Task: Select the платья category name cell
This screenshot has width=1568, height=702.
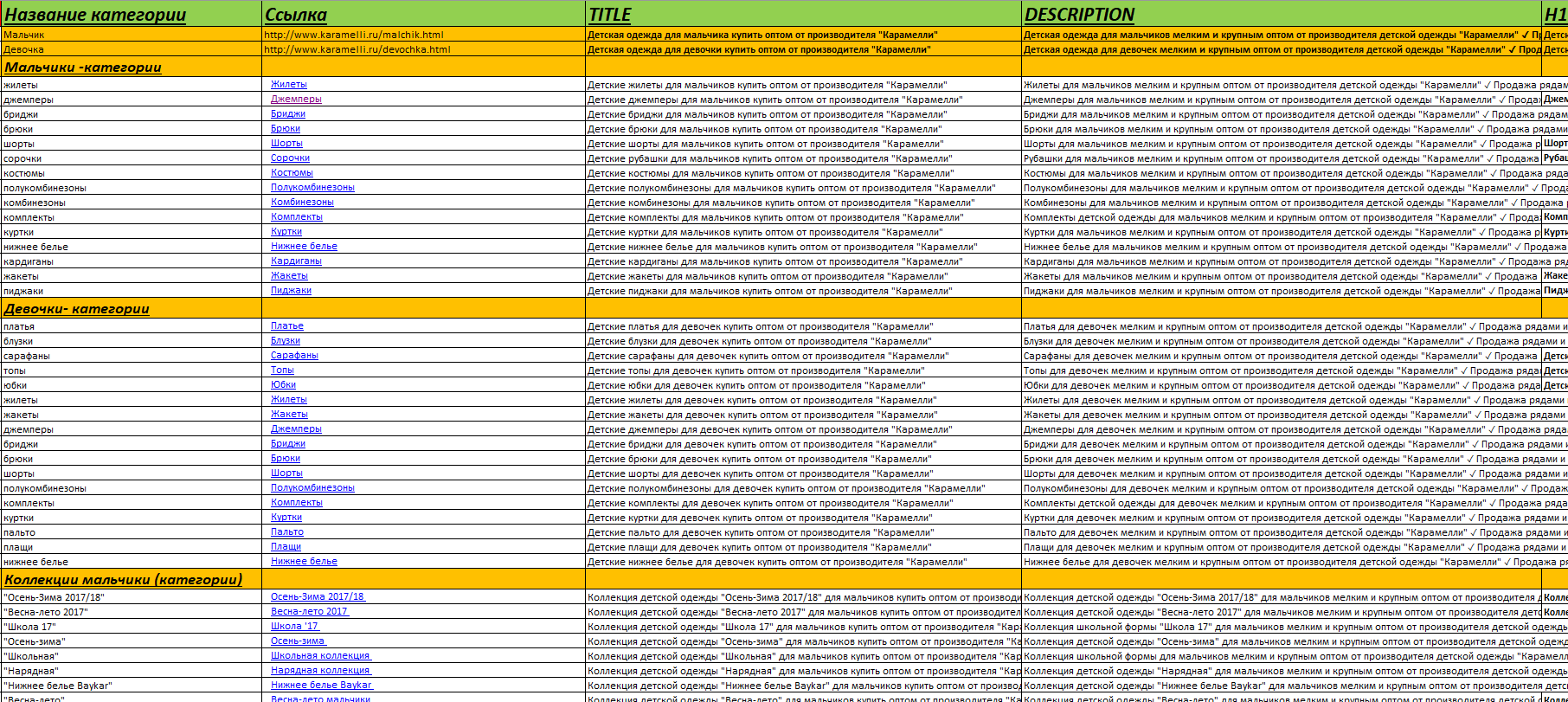Action: click(x=131, y=326)
